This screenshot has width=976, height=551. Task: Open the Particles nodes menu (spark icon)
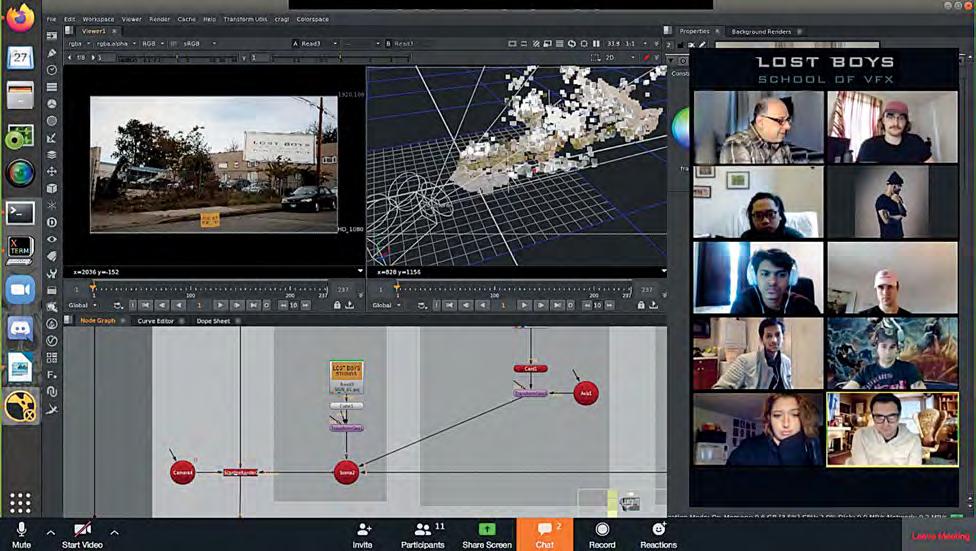52,205
